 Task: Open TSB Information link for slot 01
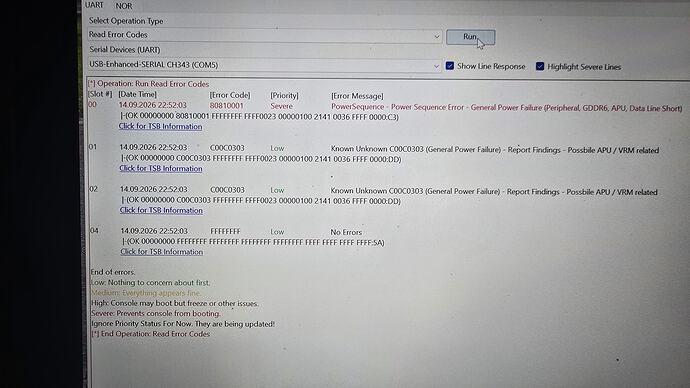pos(161,168)
